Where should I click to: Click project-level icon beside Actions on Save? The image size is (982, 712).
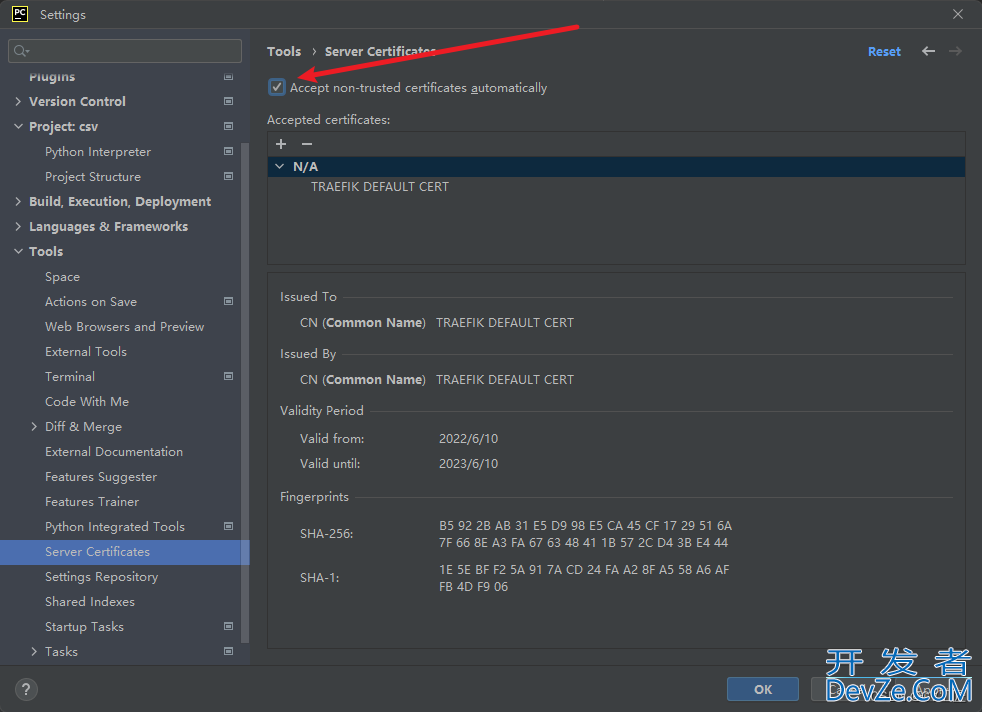pos(229,302)
